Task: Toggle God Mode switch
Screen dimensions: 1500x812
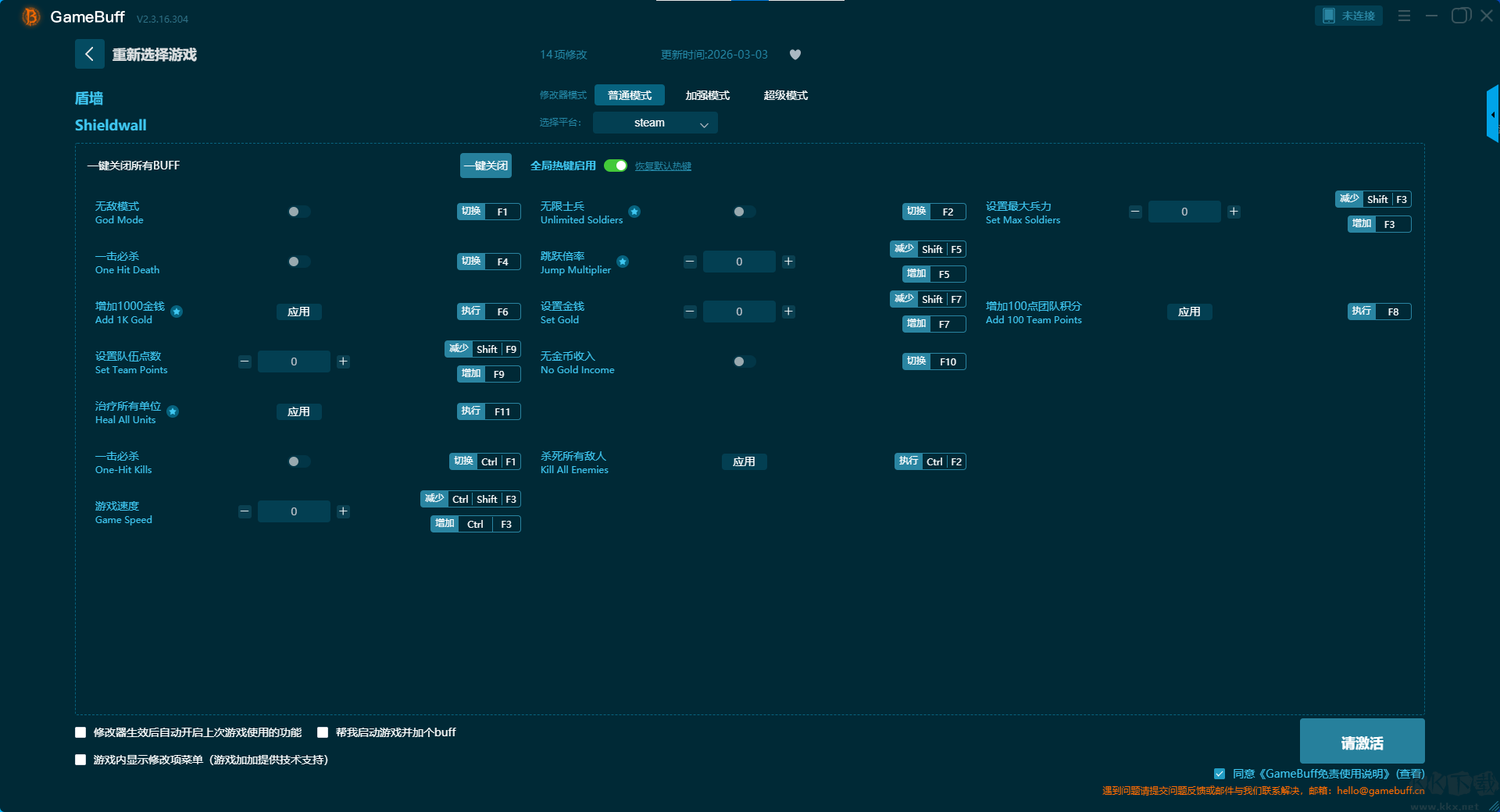Action: tap(298, 212)
